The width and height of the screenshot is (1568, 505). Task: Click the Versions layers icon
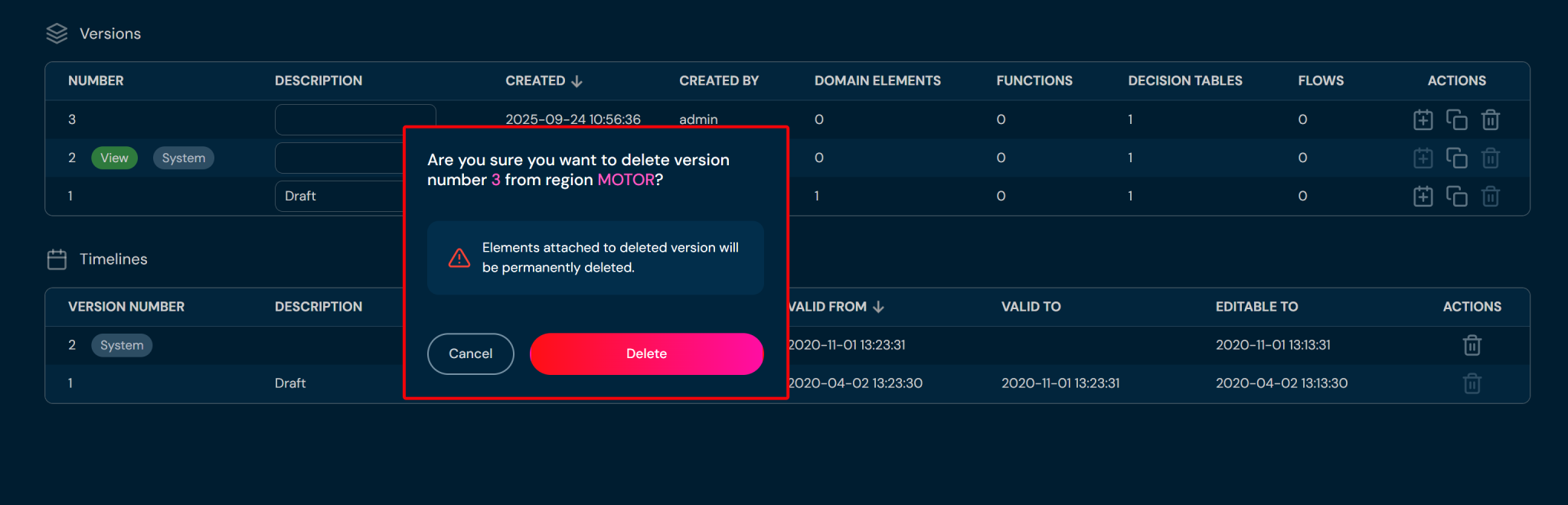coord(57,34)
